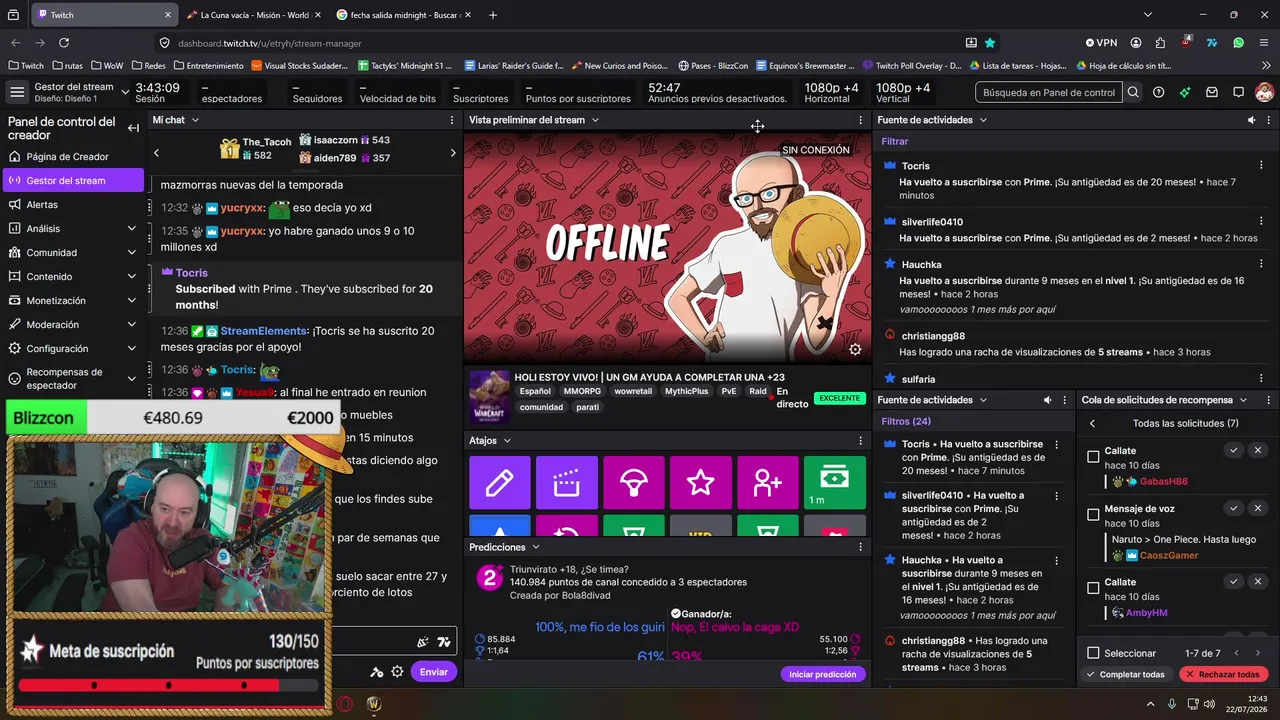
Task: Expand the Monetización sidebar section
Action: pos(132,301)
